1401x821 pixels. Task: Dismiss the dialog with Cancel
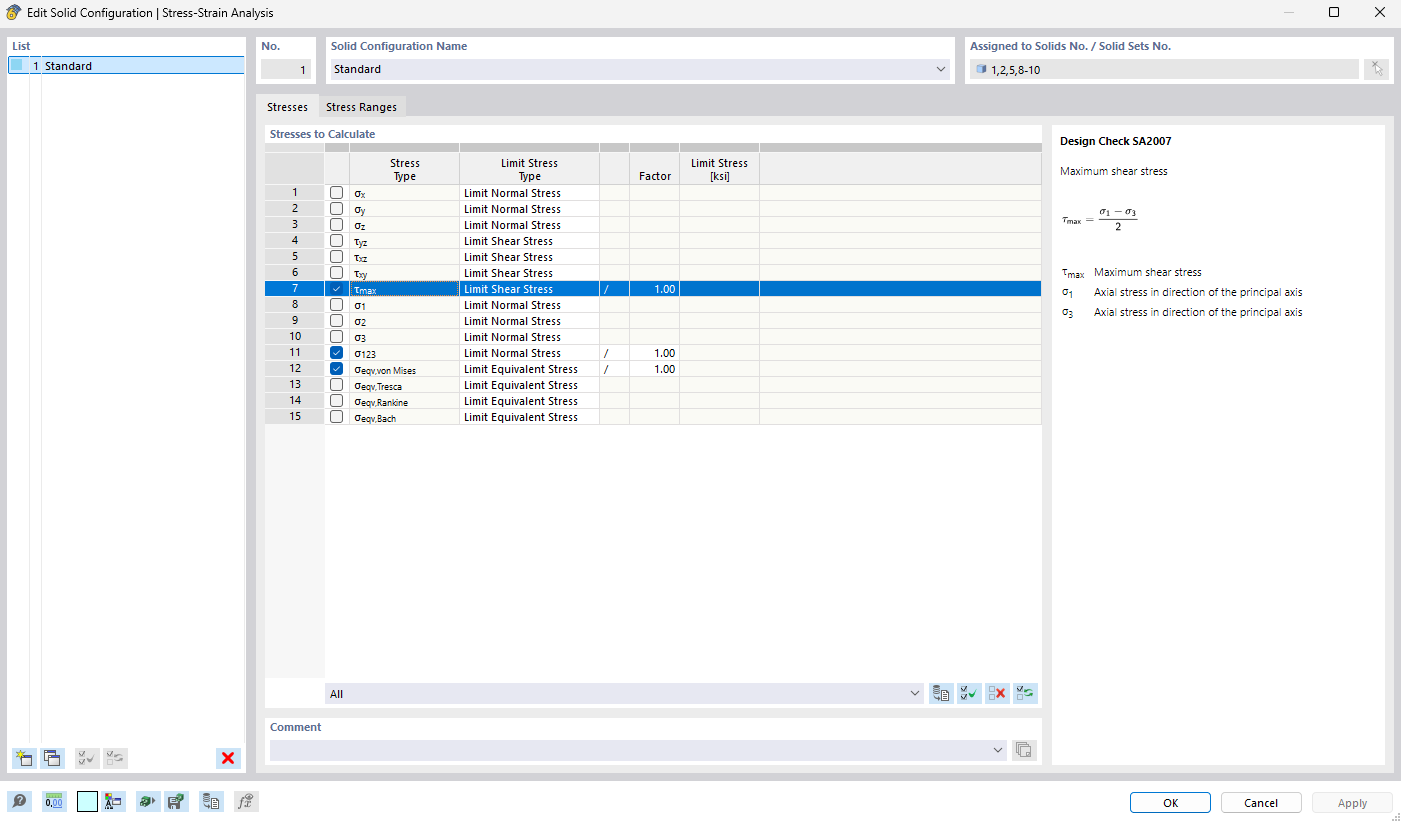[x=1260, y=802]
